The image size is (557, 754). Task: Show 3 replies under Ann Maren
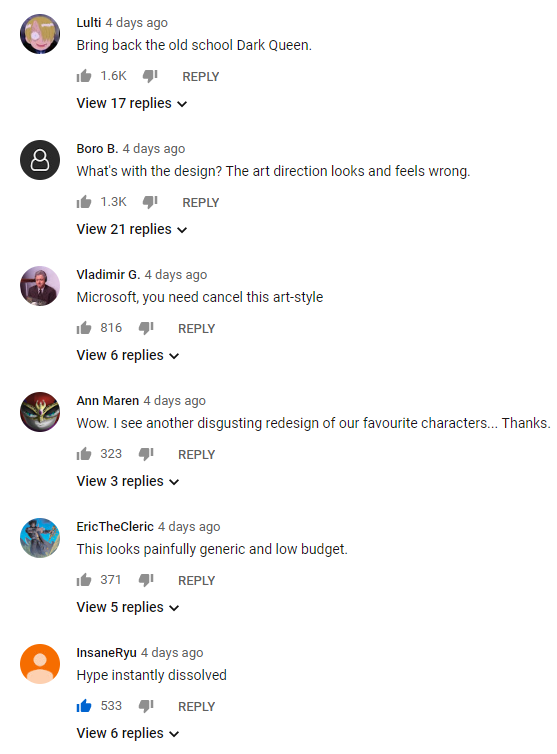coord(128,481)
